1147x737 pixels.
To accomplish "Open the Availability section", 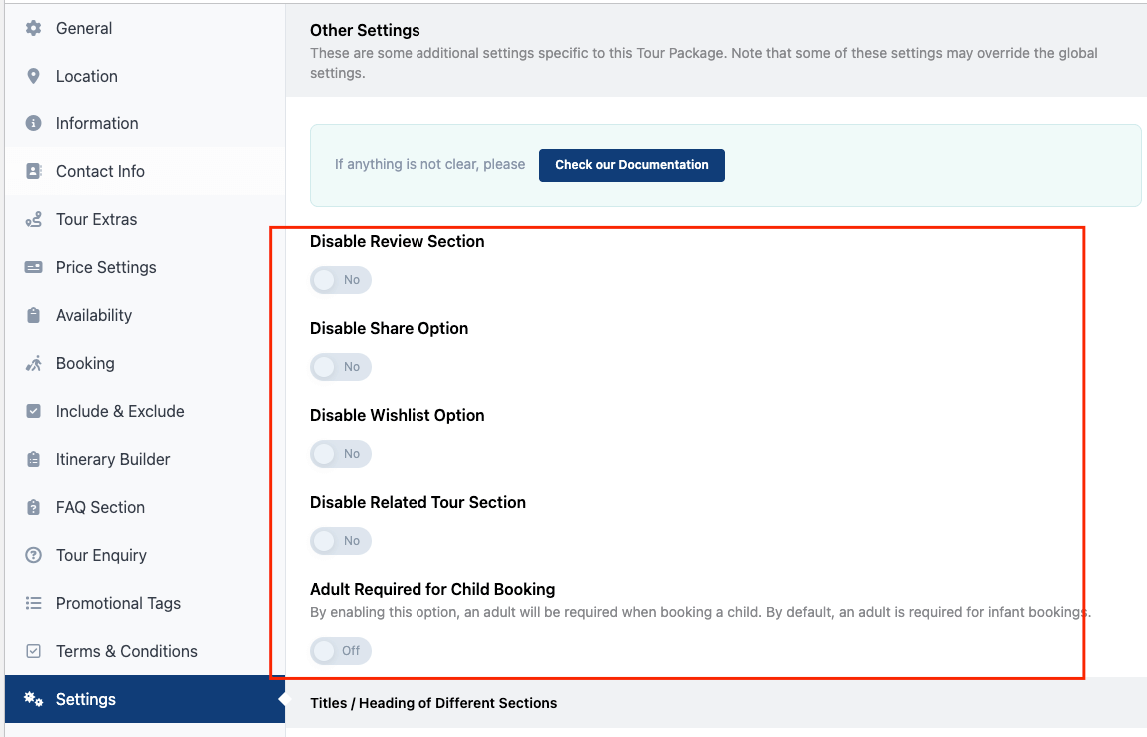I will [x=94, y=315].
